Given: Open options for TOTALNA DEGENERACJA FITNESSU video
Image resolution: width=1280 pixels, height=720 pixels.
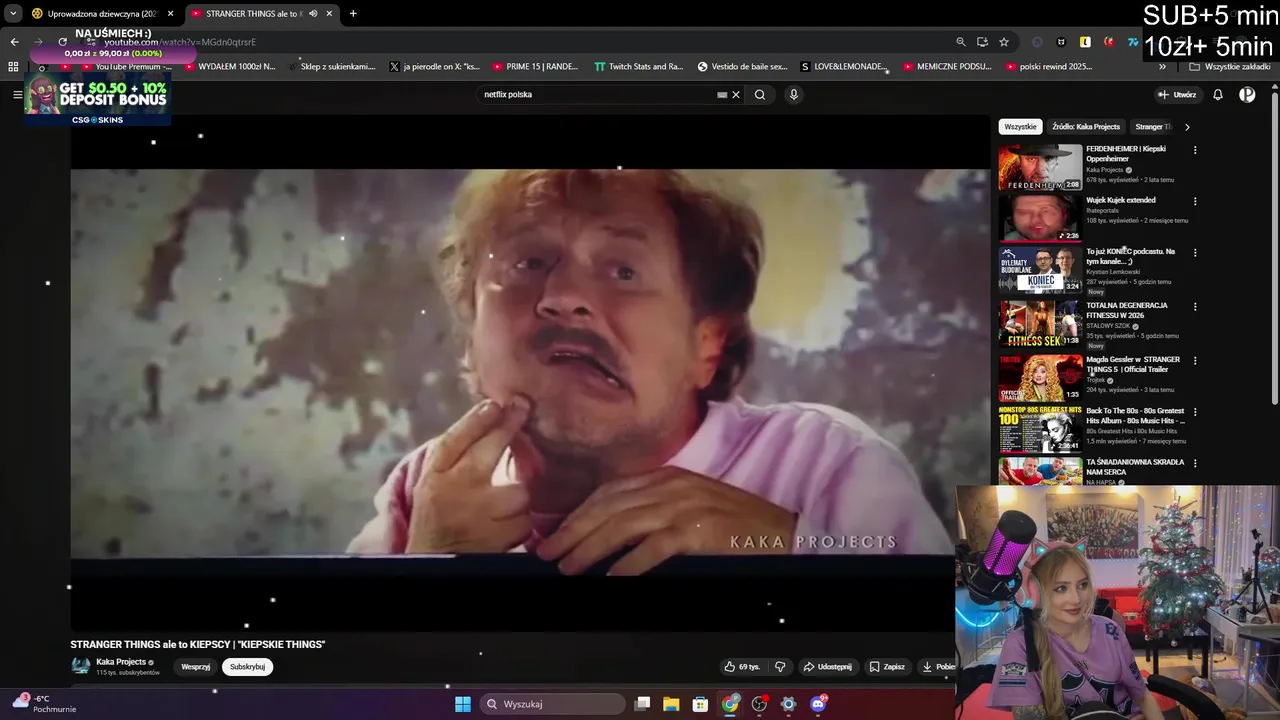Looking at the screenshot, I should click(1195, 307).
